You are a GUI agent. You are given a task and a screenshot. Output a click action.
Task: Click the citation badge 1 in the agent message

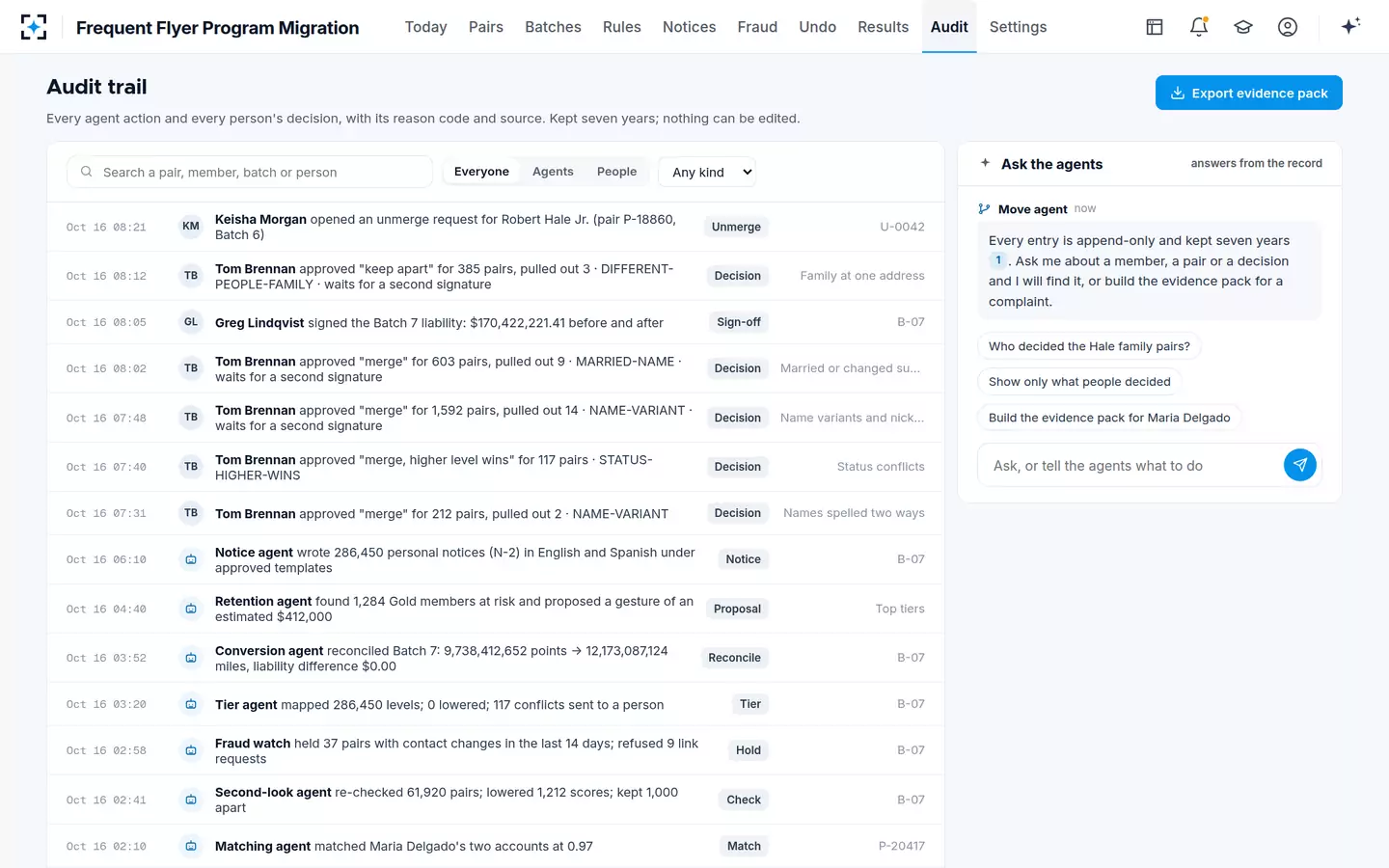point(998,260)
